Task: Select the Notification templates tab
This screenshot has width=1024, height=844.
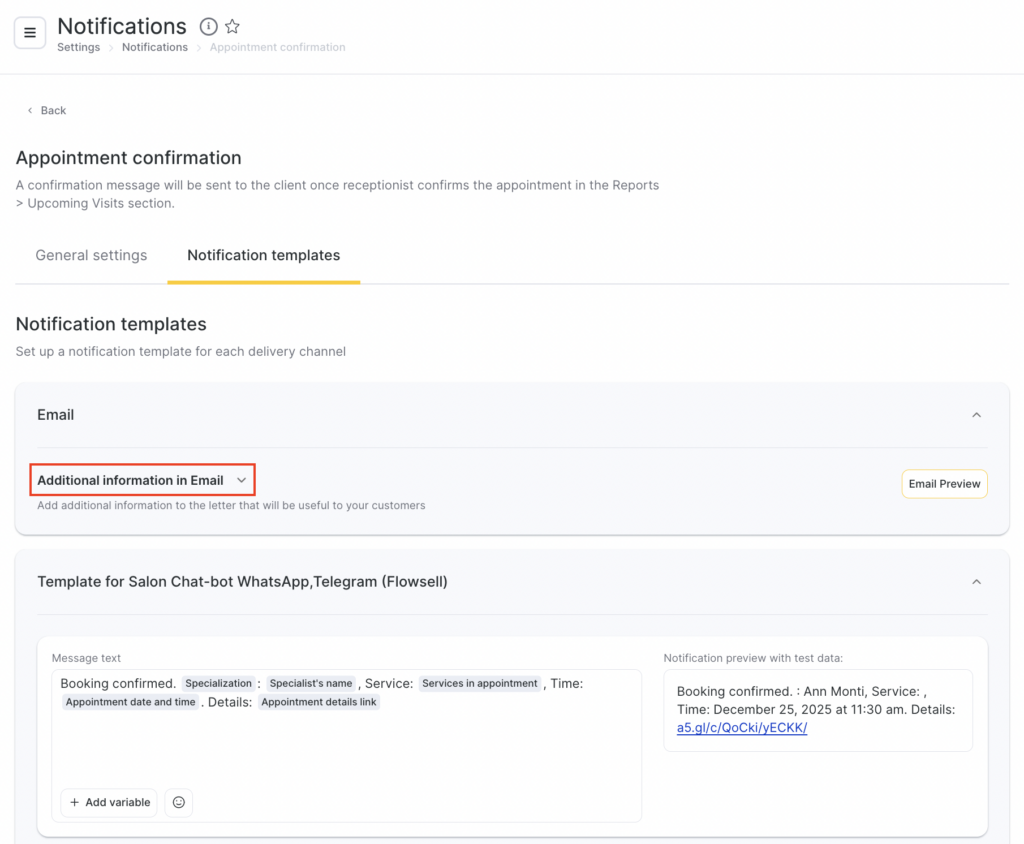Action: [x=263, y=255]
